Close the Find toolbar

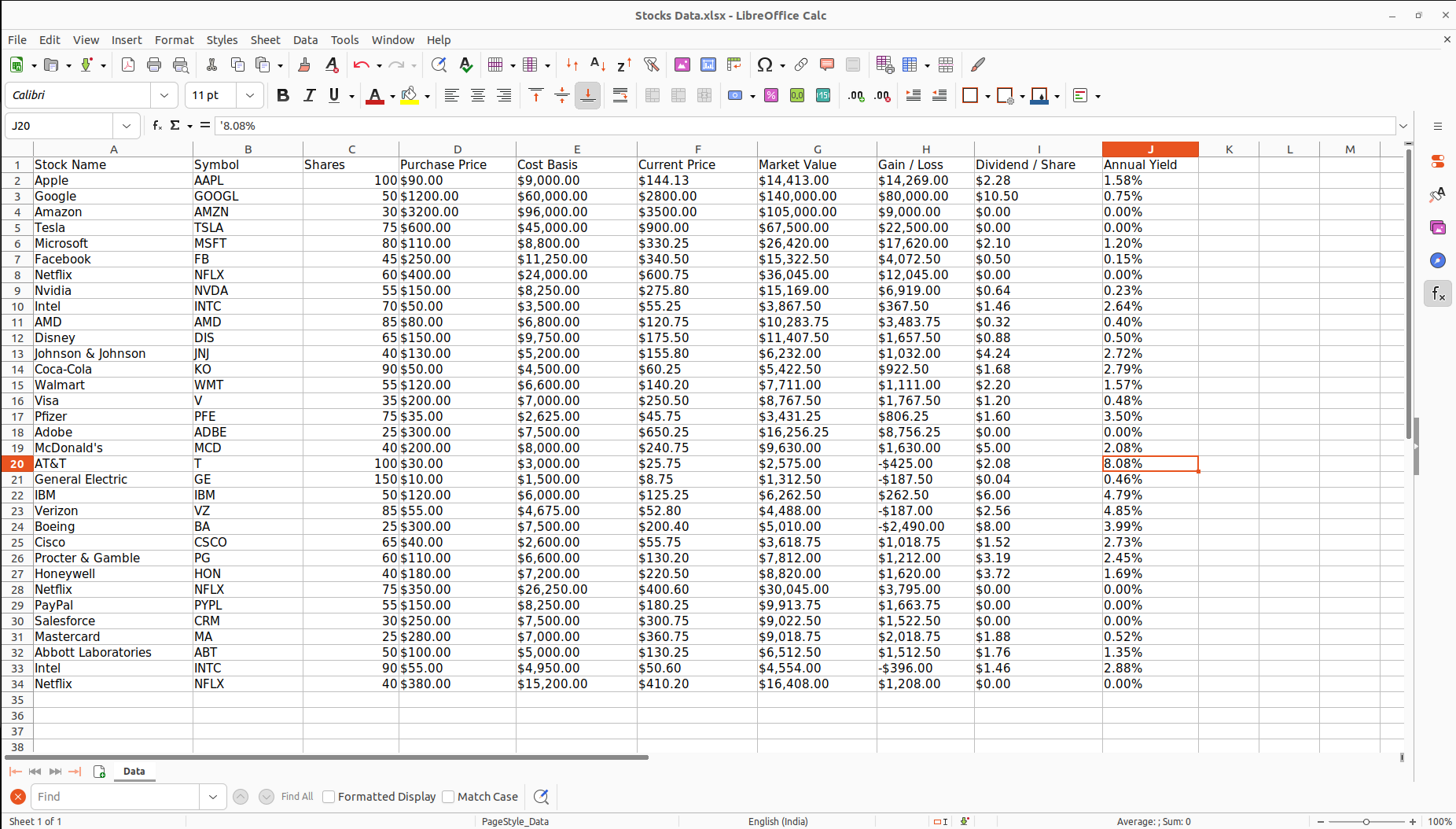pos(18,797)
